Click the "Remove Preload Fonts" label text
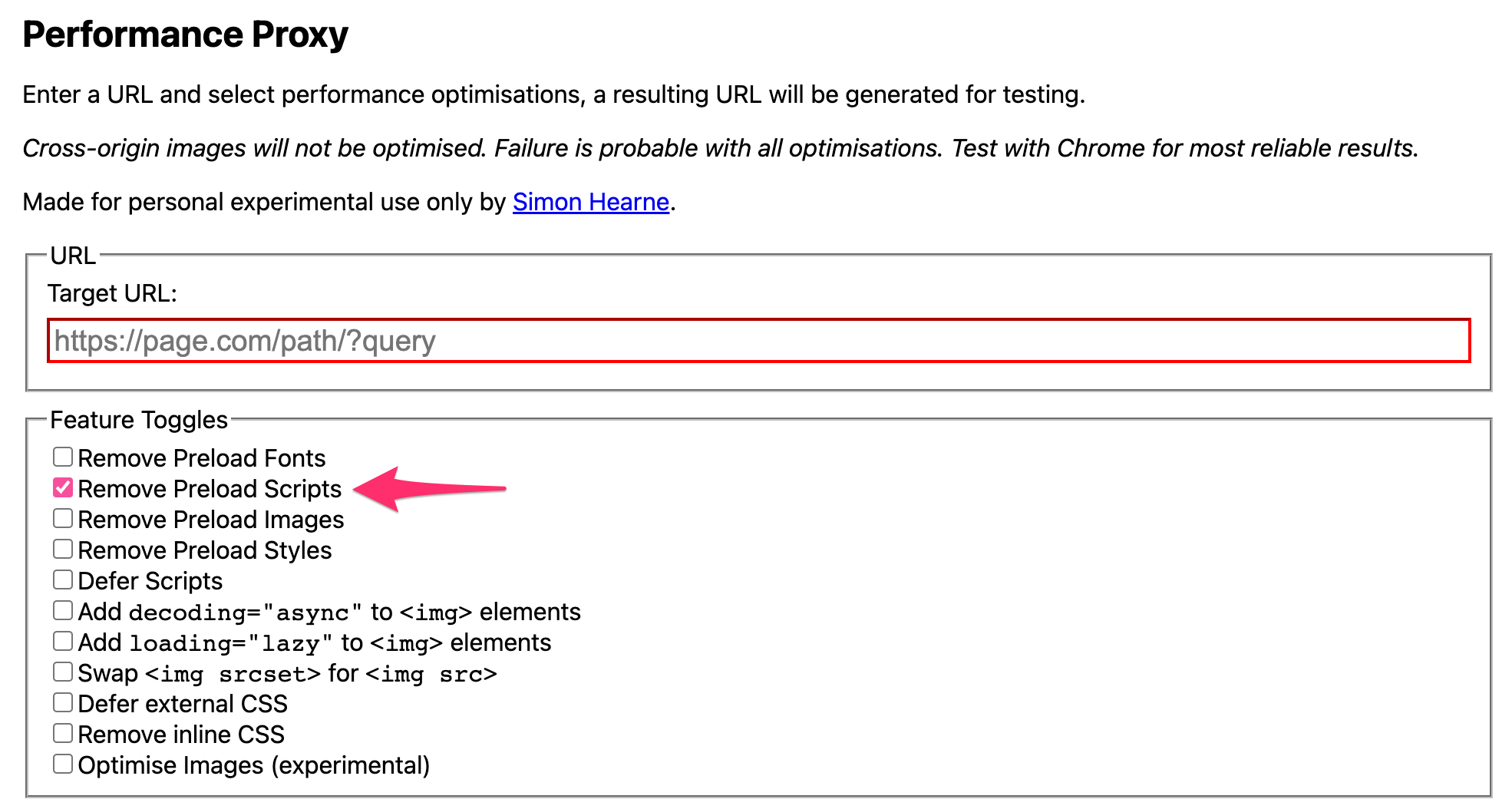 [202, 458]
